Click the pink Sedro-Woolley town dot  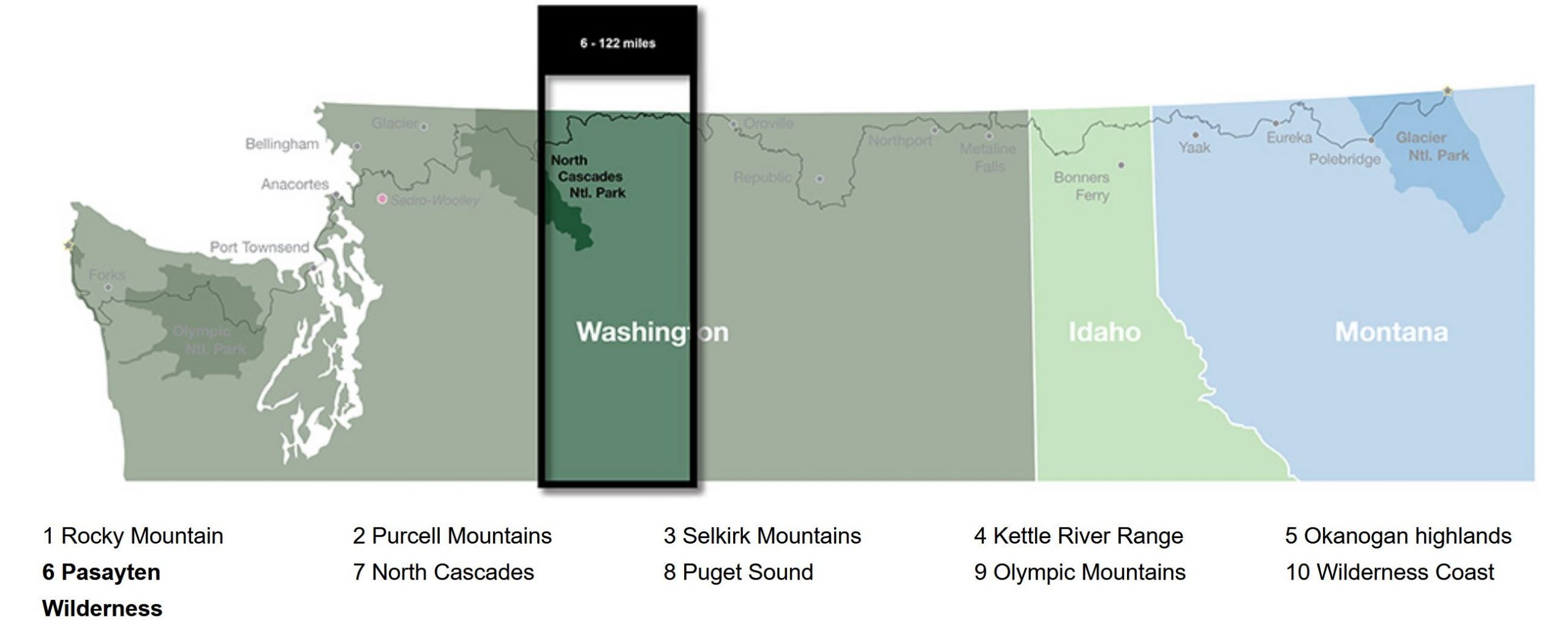click(x=382, y=199)
